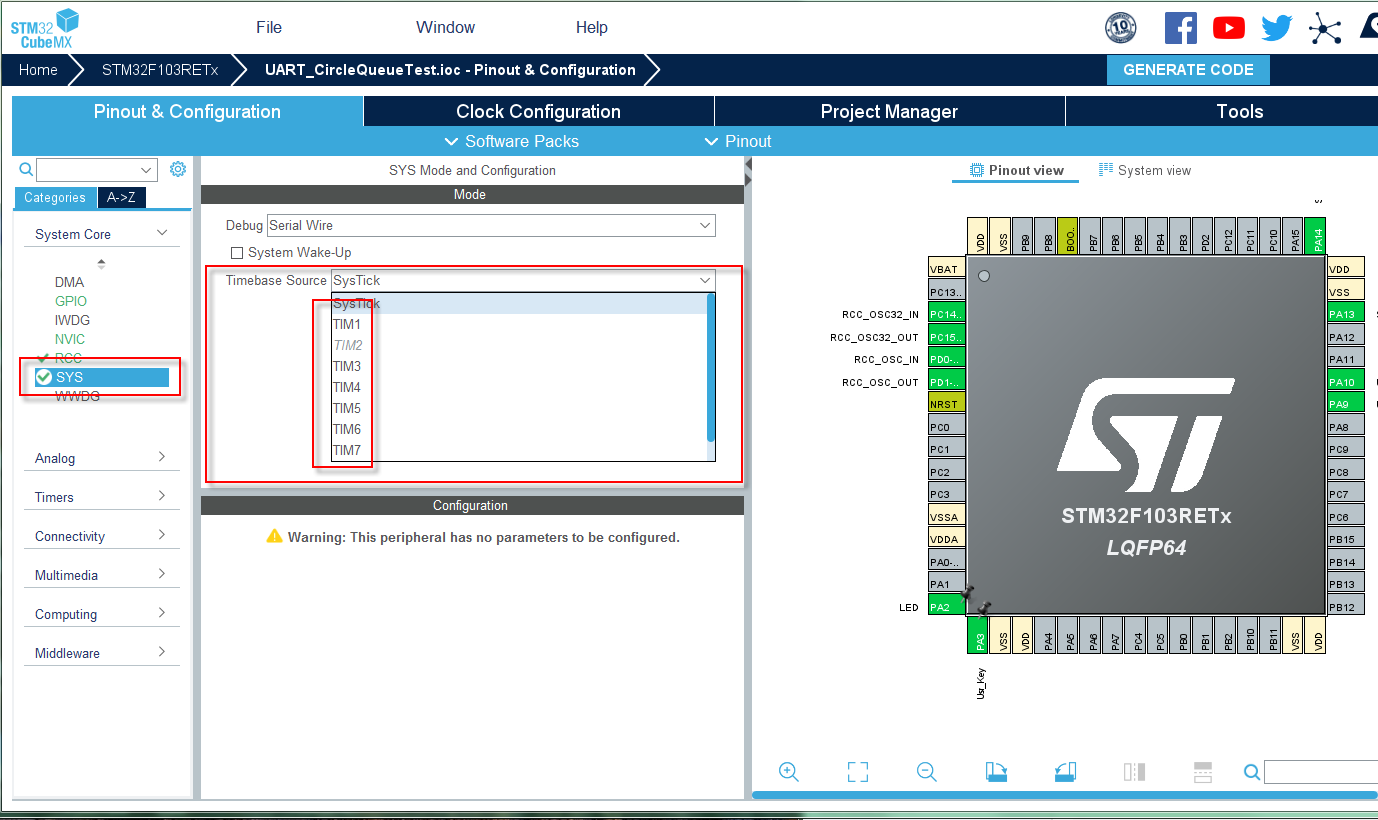
Task: Open the GPIO item under System Core
Action: [x=71, y=301]
